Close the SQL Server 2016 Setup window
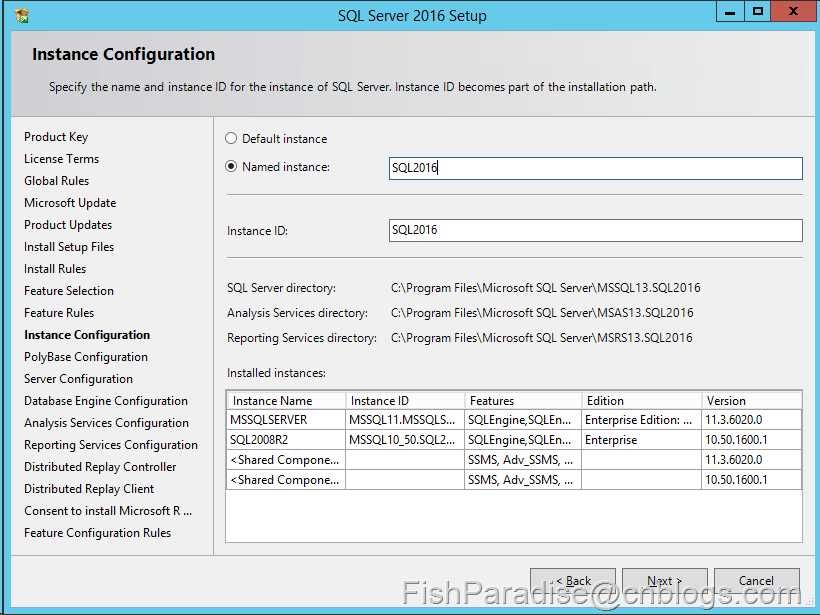The image size is (820, 615). [x=794, y=12]
